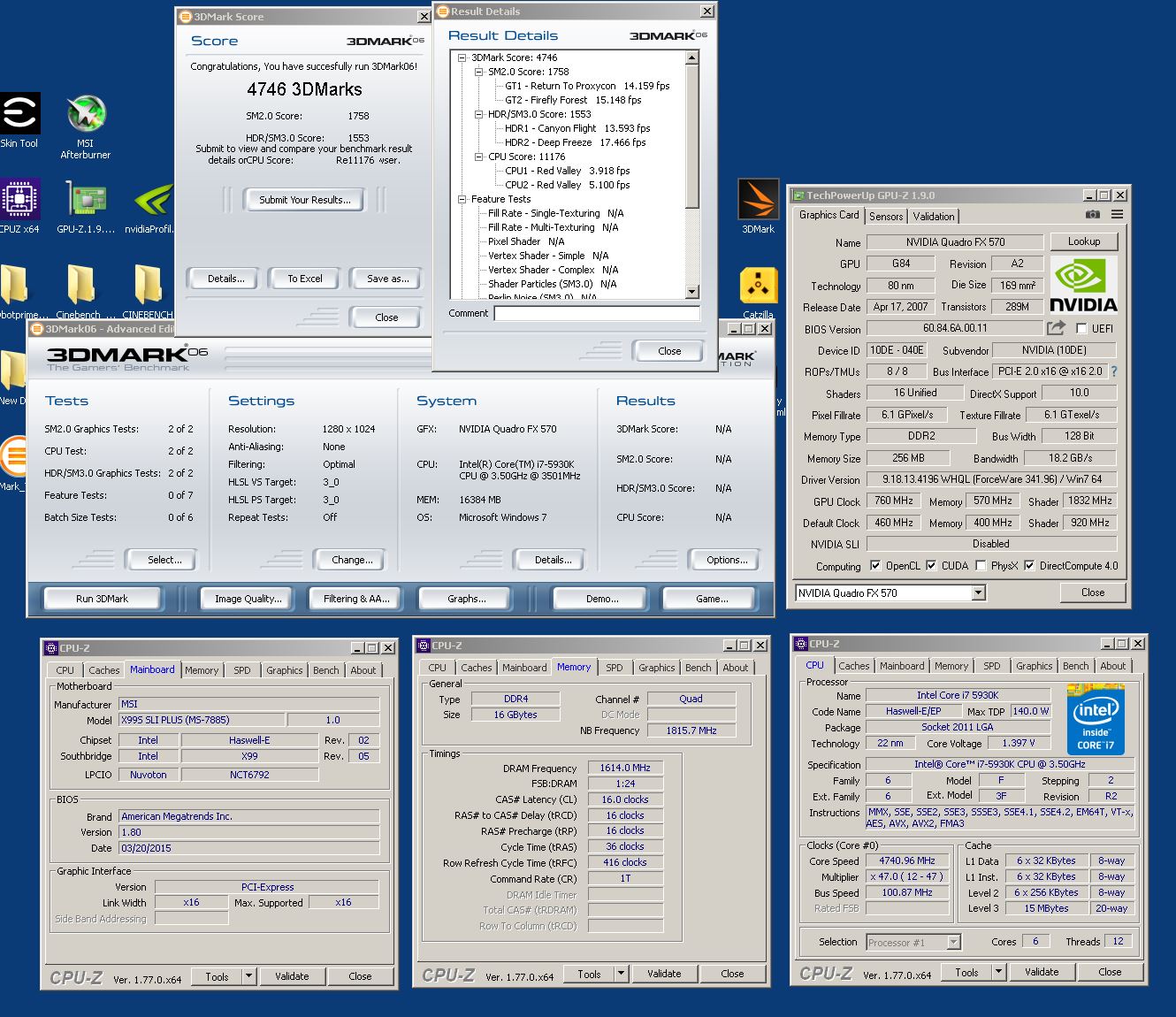This screenshot has height=1017, width=1176.
Task: Open the GPU-Z hamburger menu icon
Action: 1118,215
